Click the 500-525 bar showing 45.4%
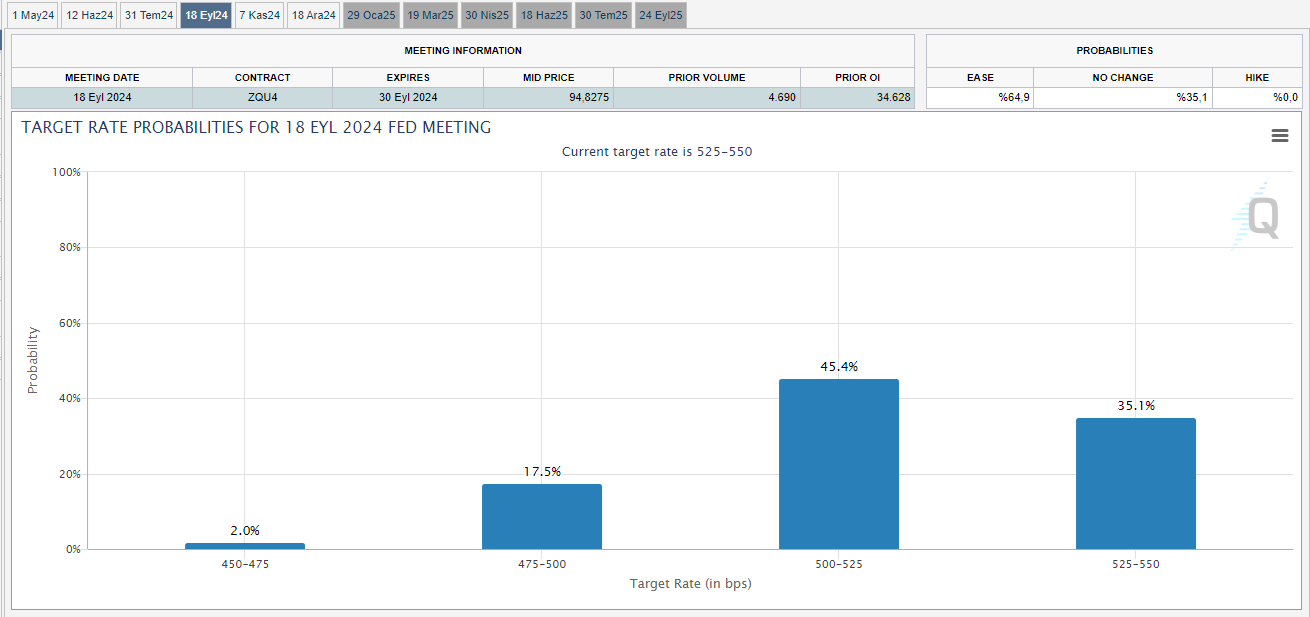Viewport: 1310px width, 617px height. click(x=838, y=464)
